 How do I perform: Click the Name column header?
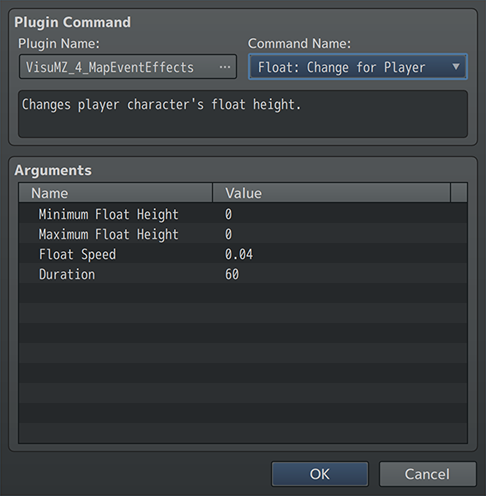(x=116, y=193)
